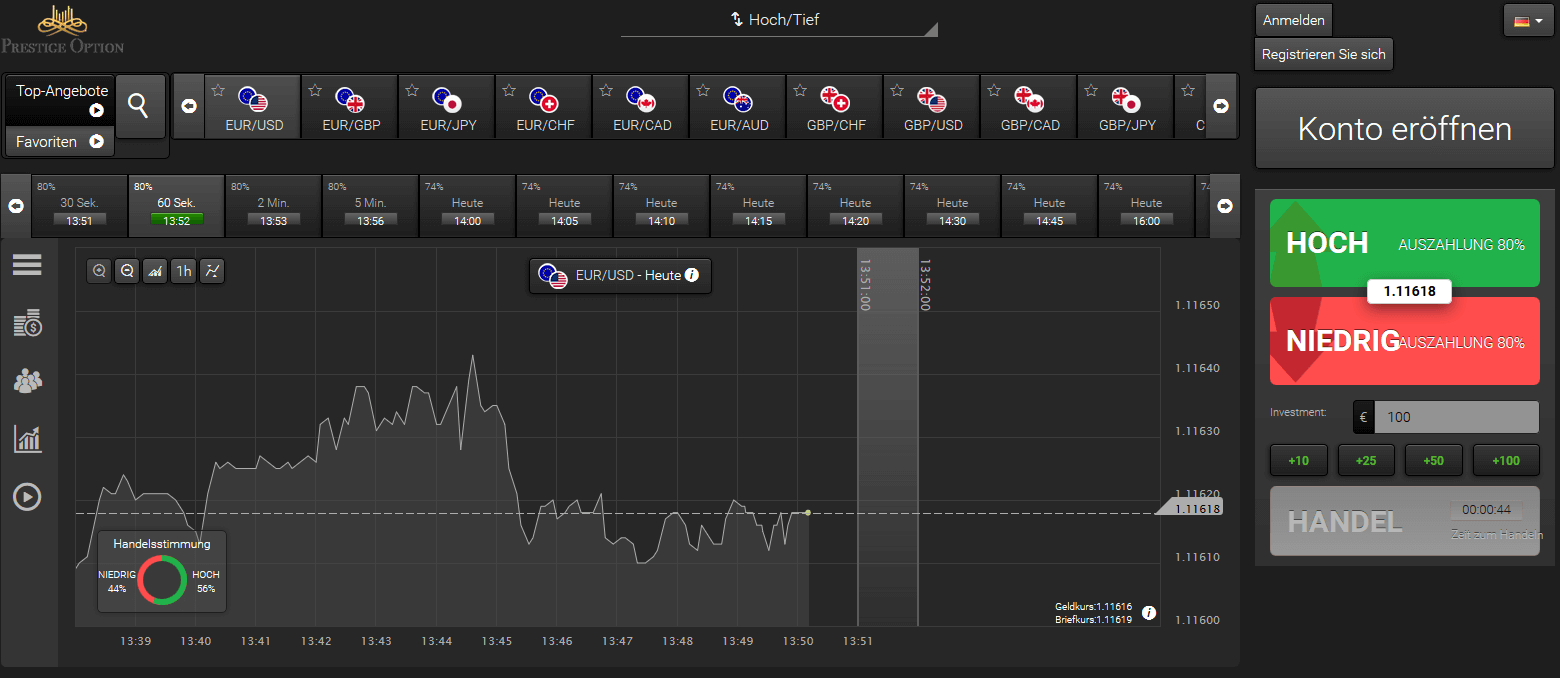Expand the Top-Angebote list
The image size is (1560, 678).
[x=60, y=100]
